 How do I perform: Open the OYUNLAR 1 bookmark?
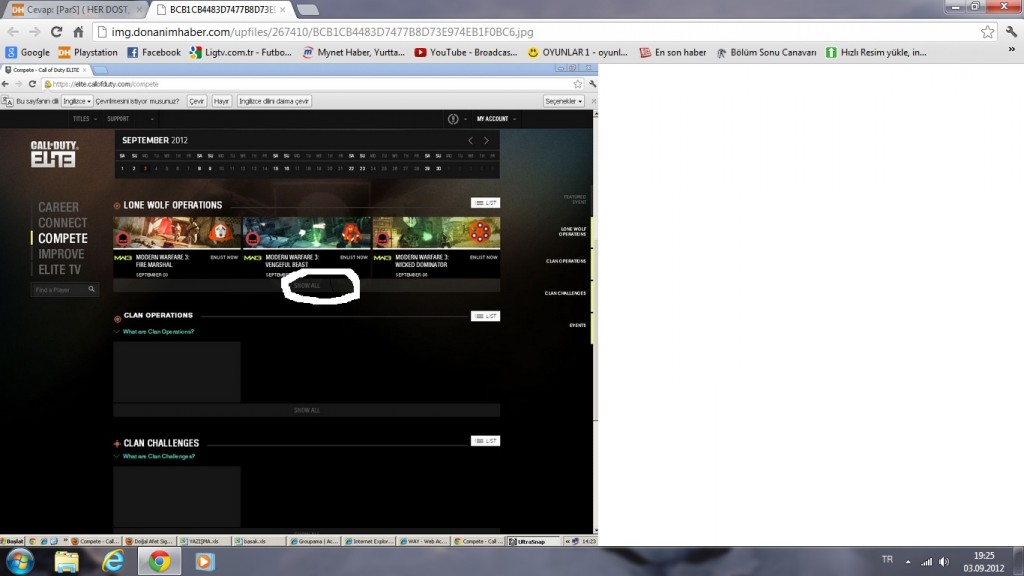coord(577,52)
